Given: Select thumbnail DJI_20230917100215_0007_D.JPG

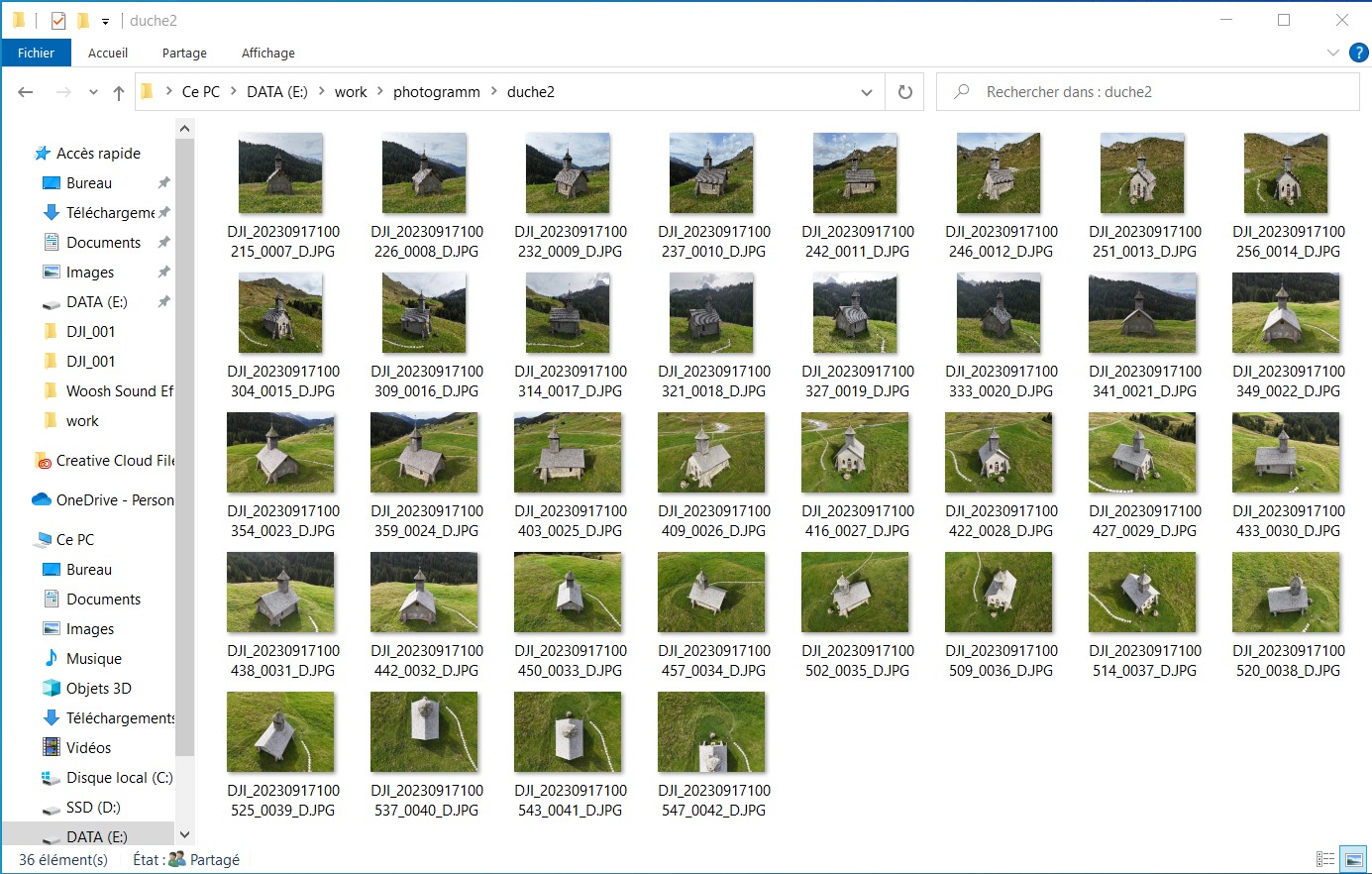Looking at the screenshot, I should [x=280, y=173].
